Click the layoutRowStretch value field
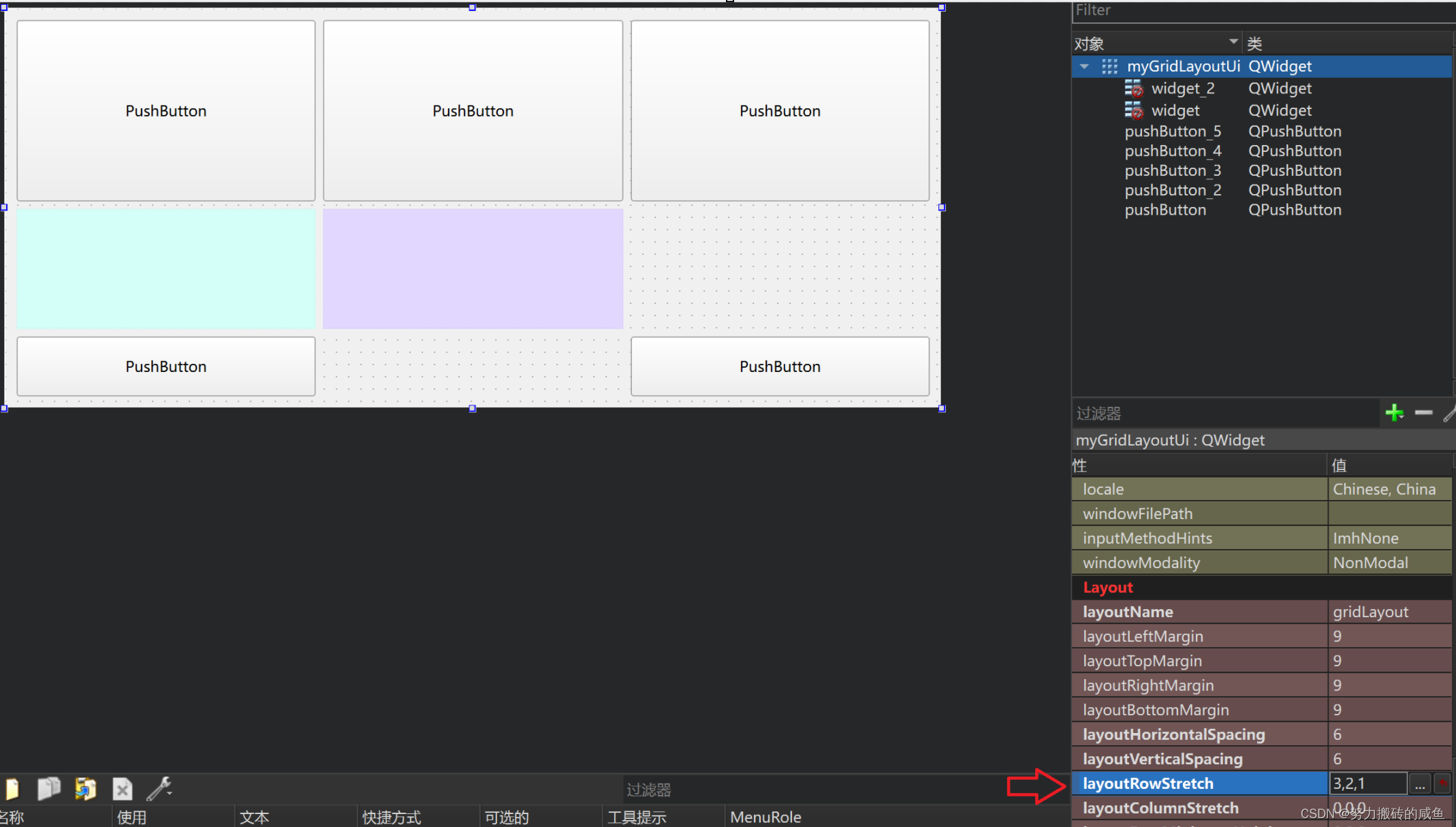Viewport: 1456px width, 827px height. pyautogui.click(x=1367, y=783)
